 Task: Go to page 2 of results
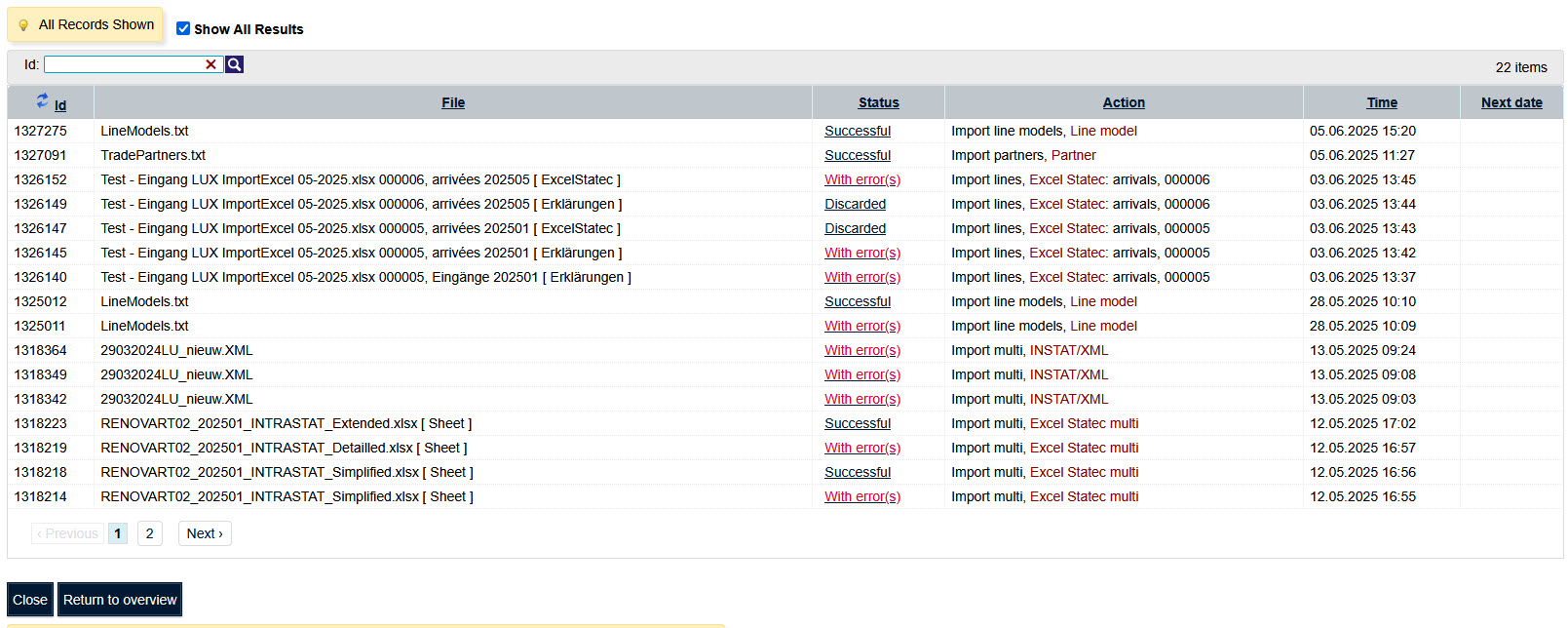point(149,533)
